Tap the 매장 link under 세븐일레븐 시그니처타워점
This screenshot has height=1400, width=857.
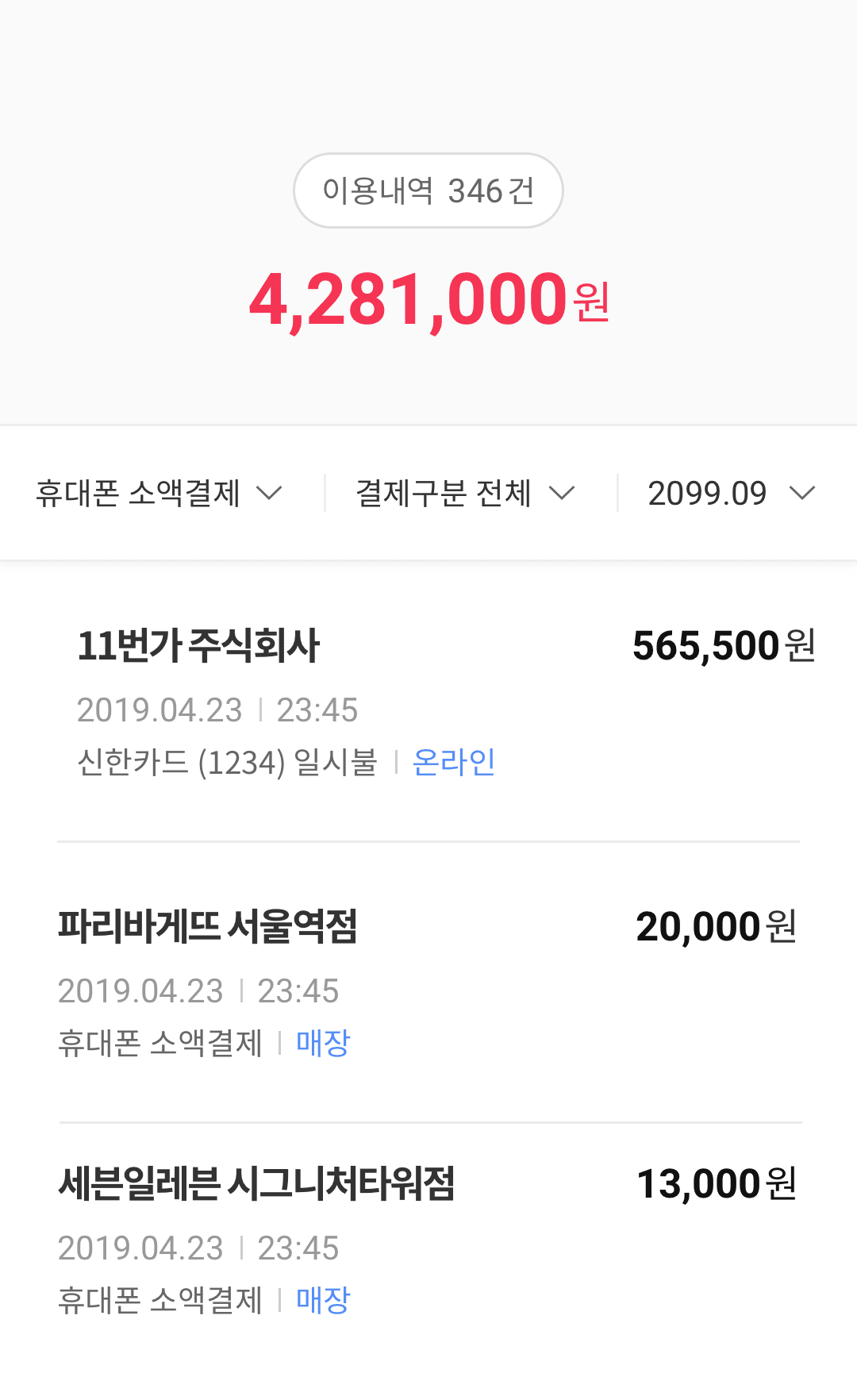(x=323, y=1300)
